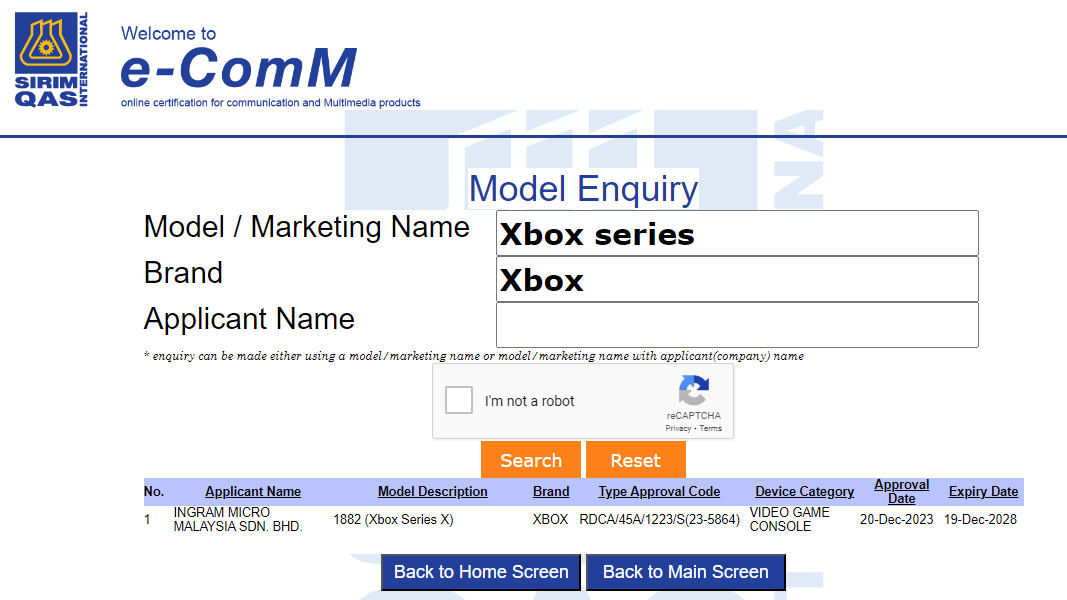Viewport: 1067px width, 600px height.
Task: Click the Model / Marketing Name input field
Action: click(x=737, y=234)
